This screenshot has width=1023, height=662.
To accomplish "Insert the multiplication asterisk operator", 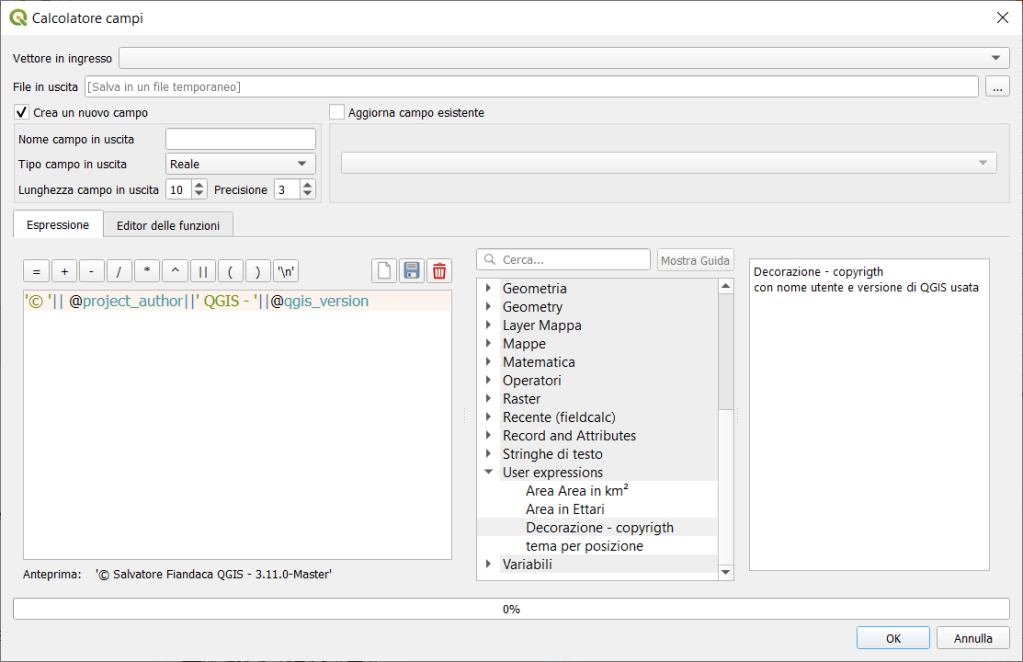I will point(147,271).
